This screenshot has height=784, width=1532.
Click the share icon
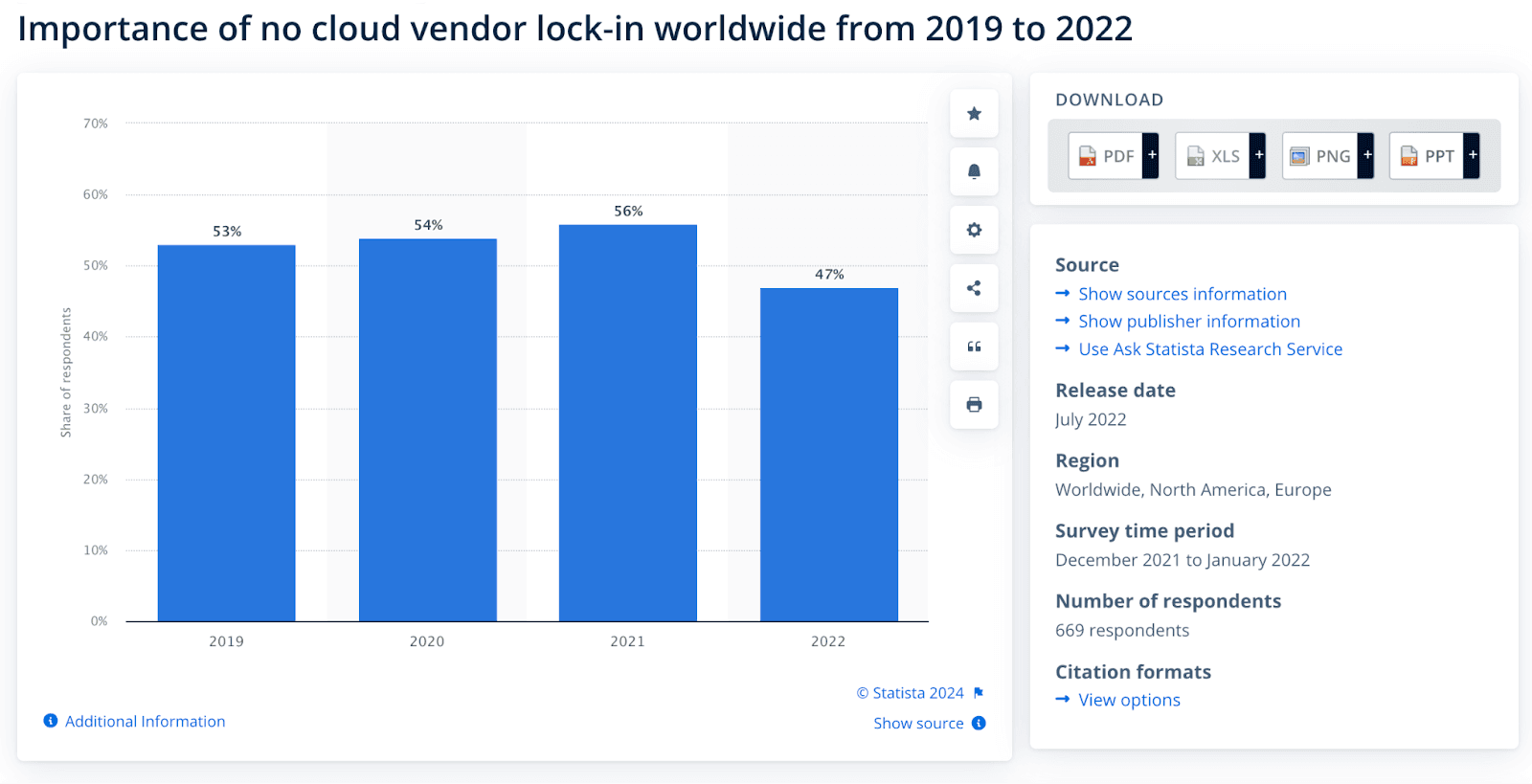[974, 288]
